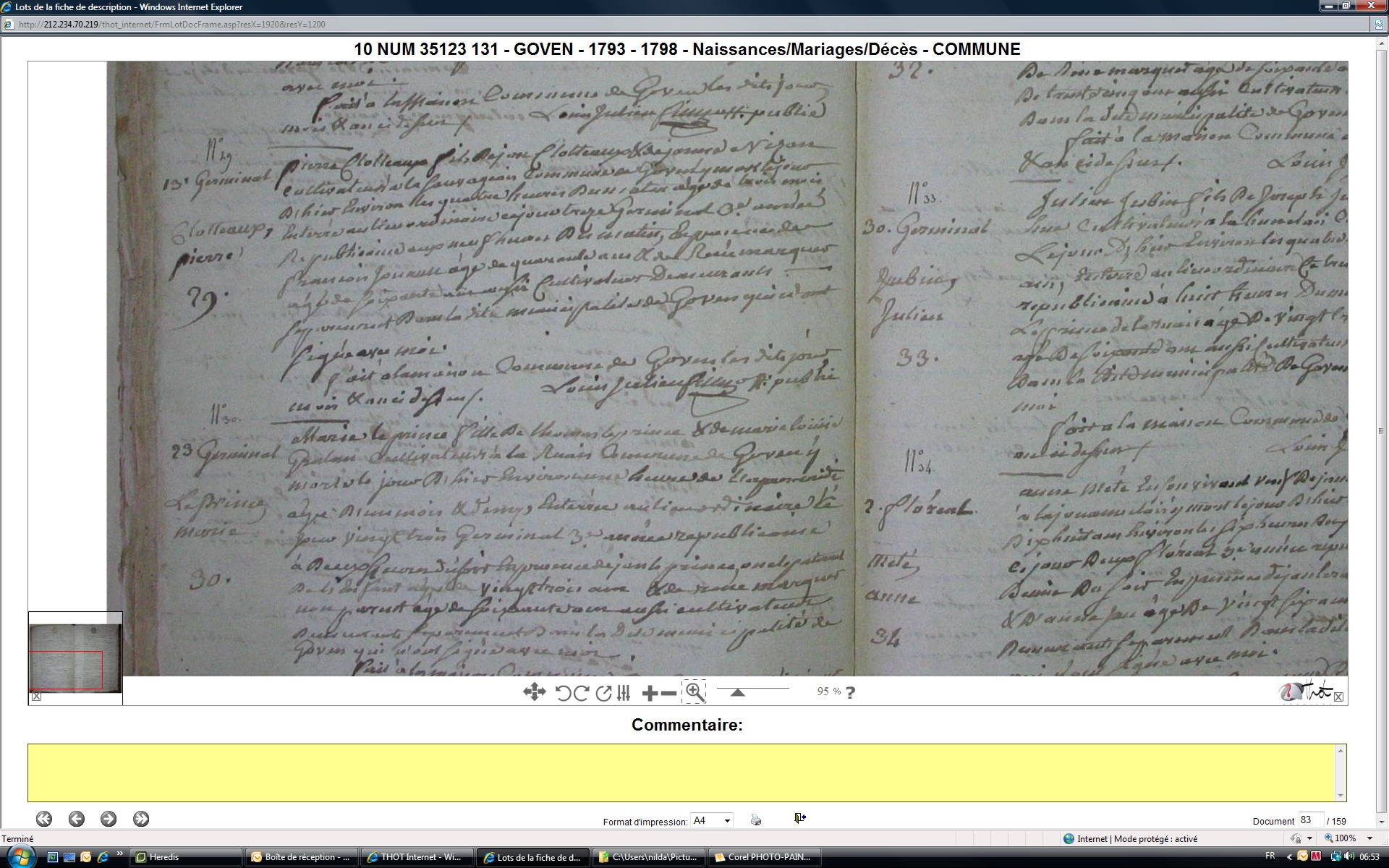Activate the magnifier zoom-area tool

[x=694, y=692]
